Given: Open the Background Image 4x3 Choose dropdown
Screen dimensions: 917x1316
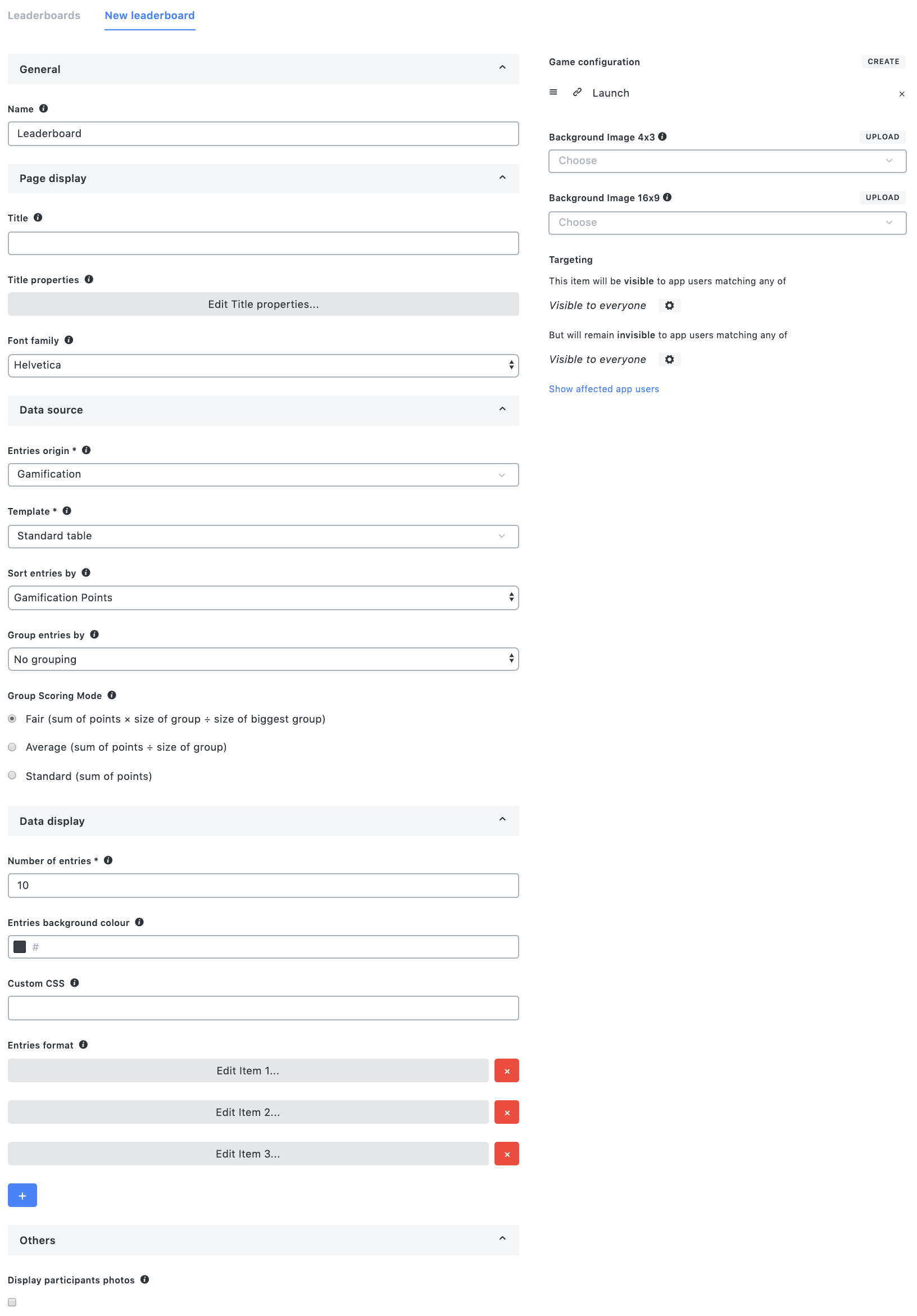Looking at the screenshot, I should point(727,161).
